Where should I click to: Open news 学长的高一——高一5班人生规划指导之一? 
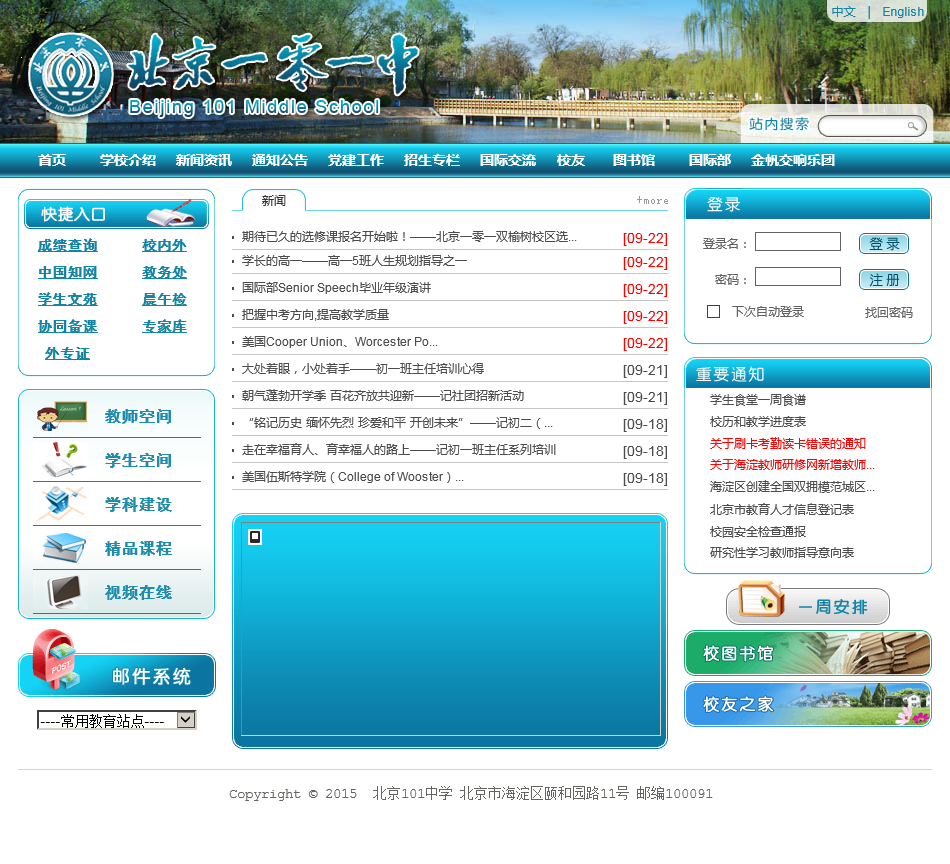coord(354,261)
